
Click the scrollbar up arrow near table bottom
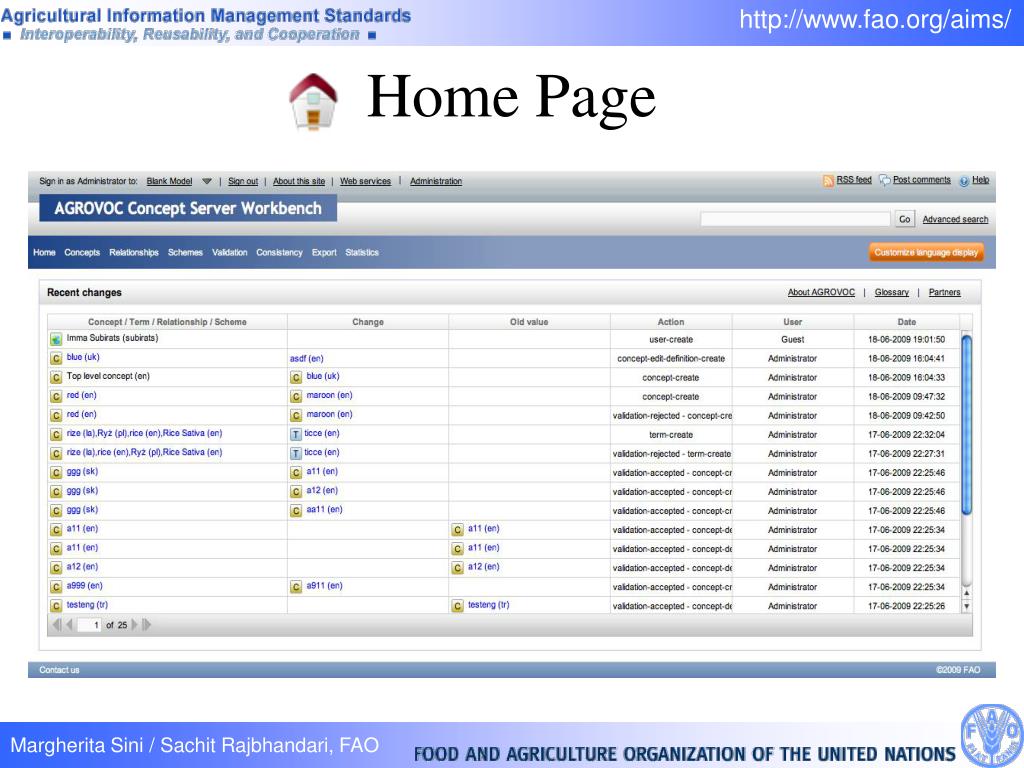(967, 593)
